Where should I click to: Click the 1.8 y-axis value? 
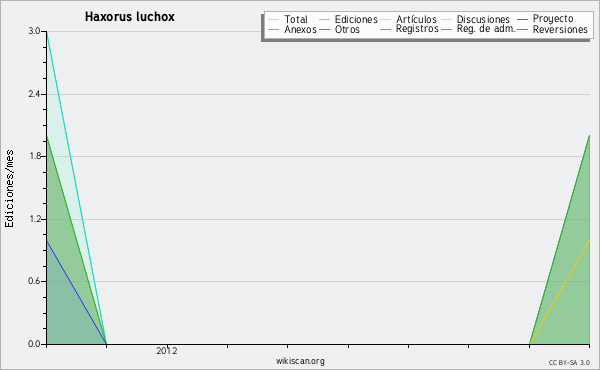click(34, 156)
